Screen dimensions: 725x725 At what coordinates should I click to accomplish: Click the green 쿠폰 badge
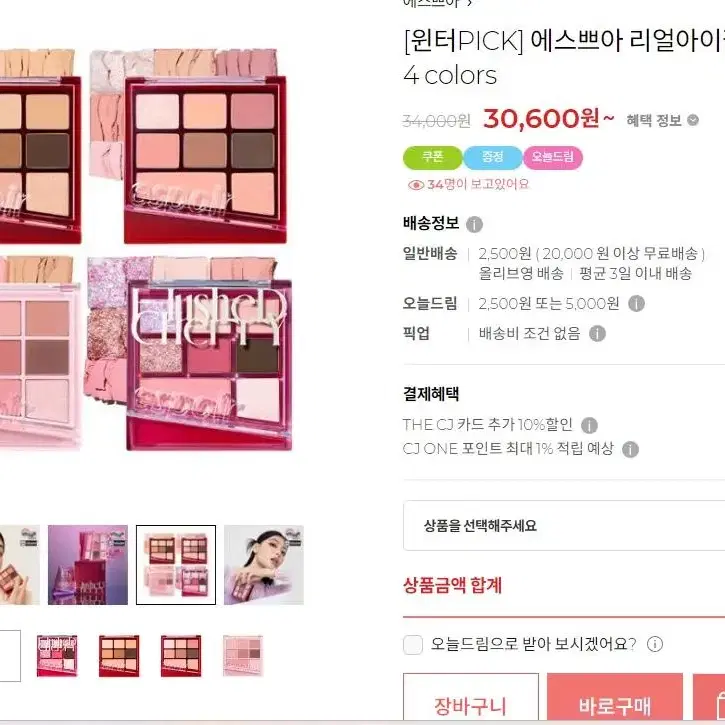pyautogui.click(x=433, y=158)
